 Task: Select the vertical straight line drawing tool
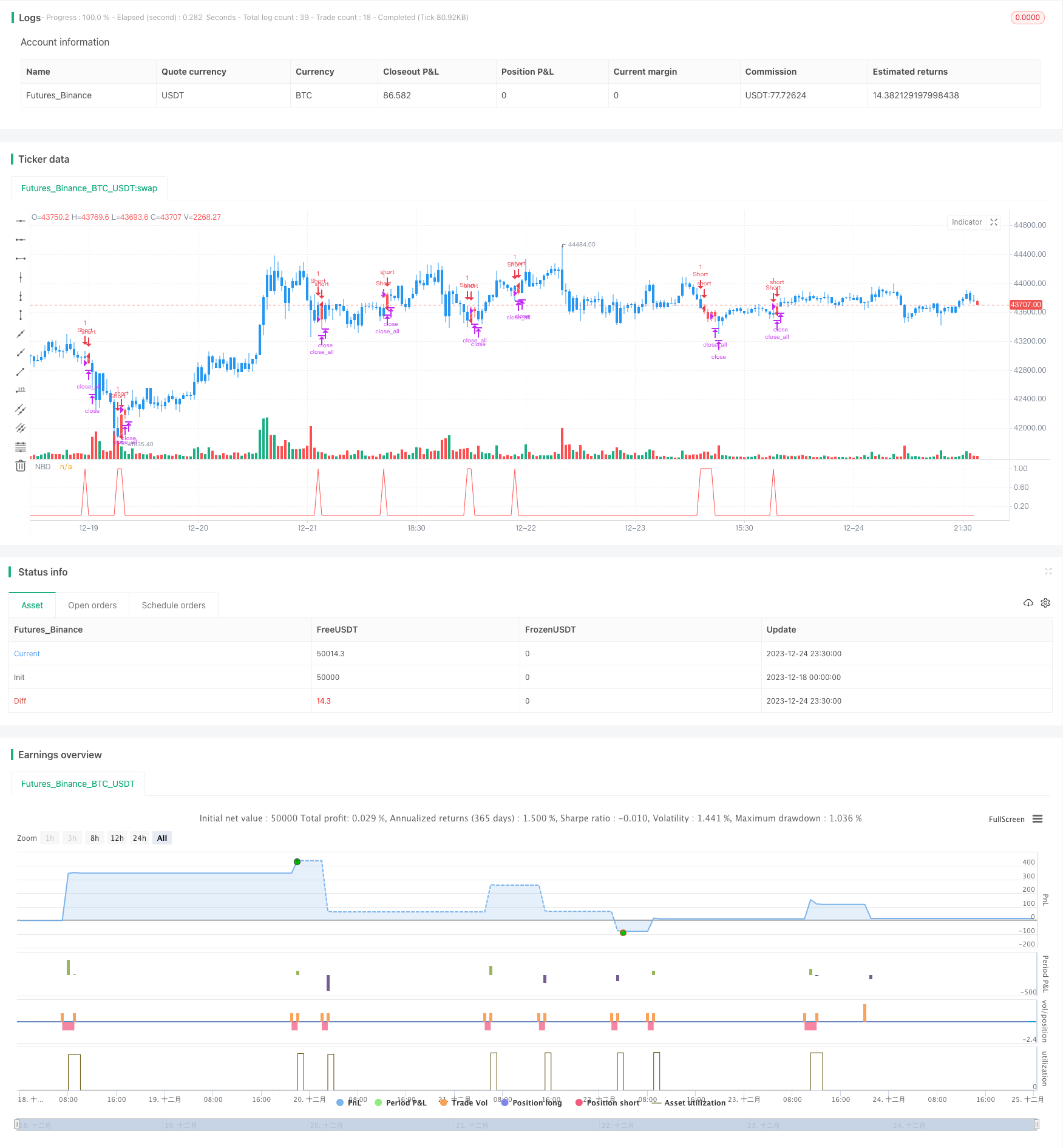click(21, 277)
